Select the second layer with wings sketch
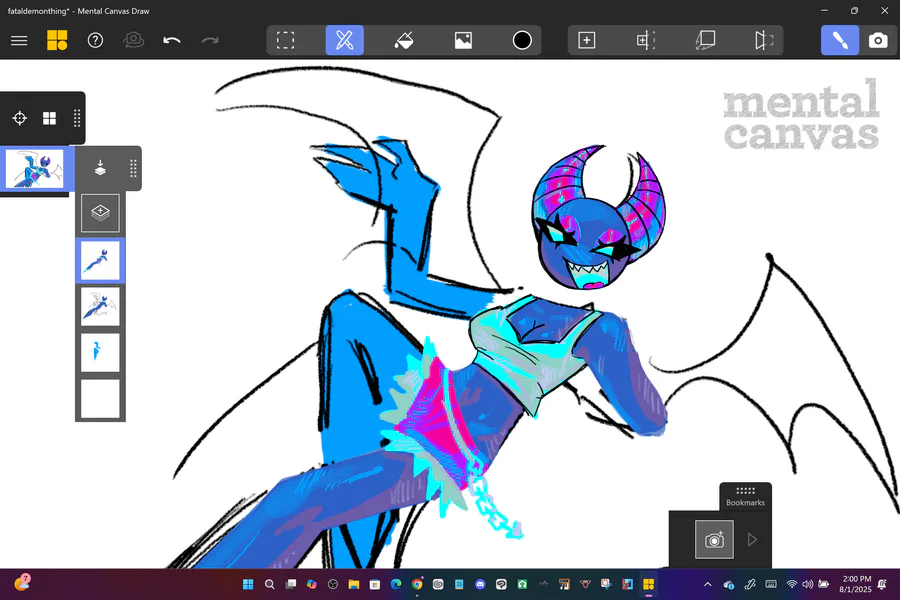The height and width of the screenshot is (600, 900). [x=100, y=307]
